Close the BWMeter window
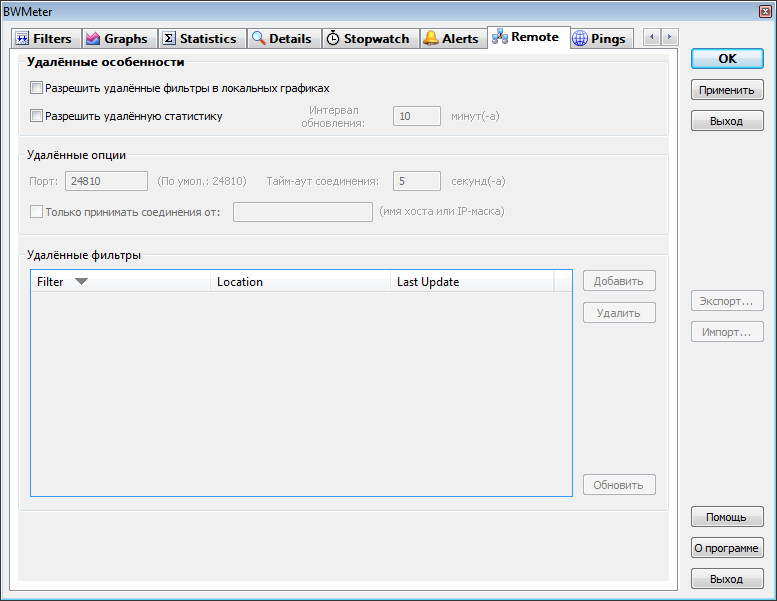Image resolution: width=777 pixels, height=601 pixels. (766, 11)
